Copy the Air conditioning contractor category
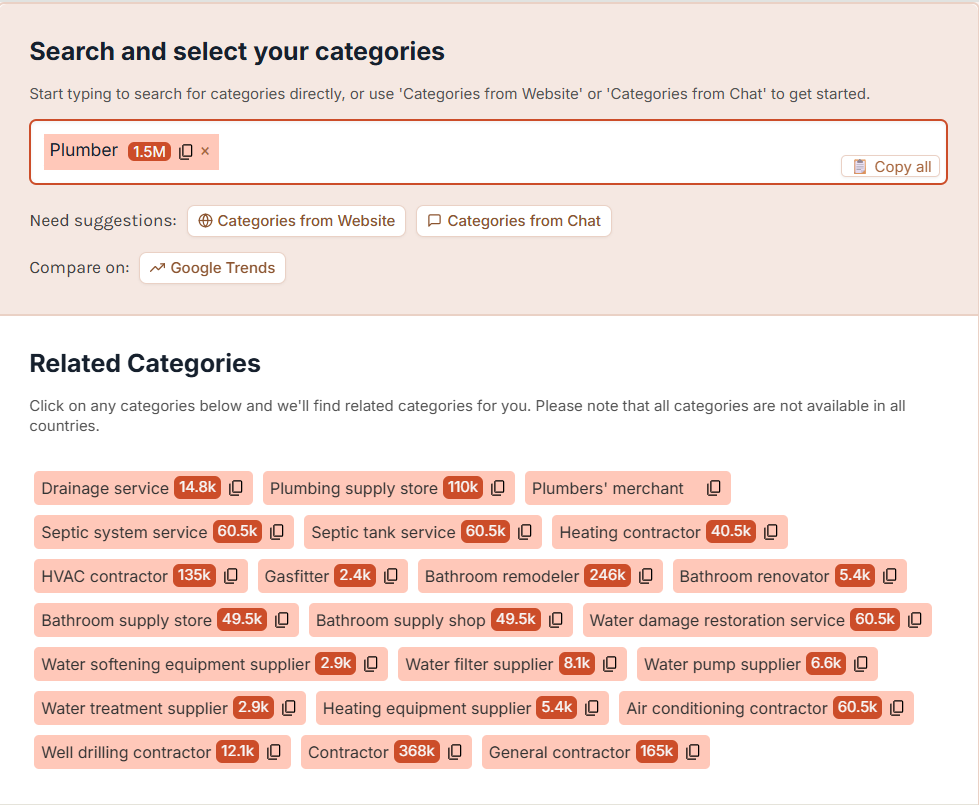The width and height of the screenshot is (979, 805). pyautogui.click(x=897, y=708)
